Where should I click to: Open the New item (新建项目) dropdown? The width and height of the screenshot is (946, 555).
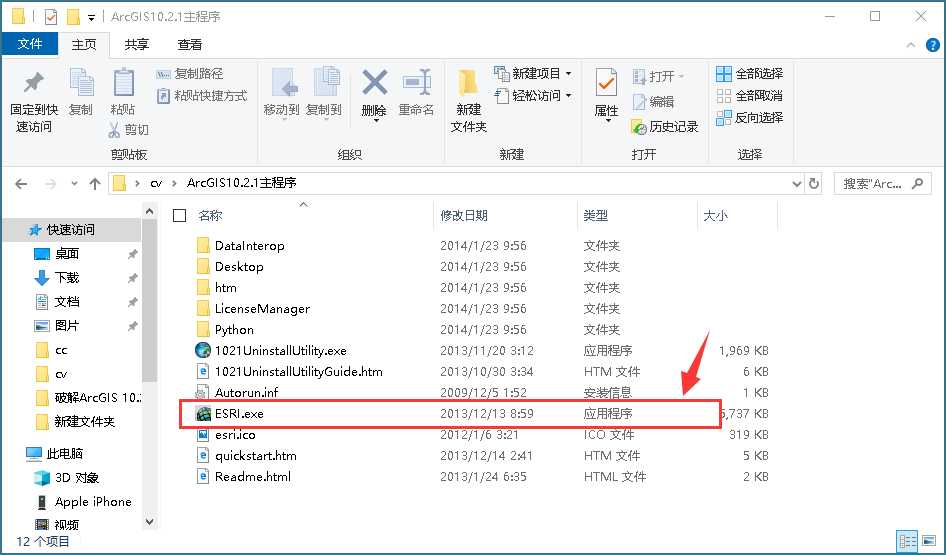pyautogui.click(x=533, y=74)
